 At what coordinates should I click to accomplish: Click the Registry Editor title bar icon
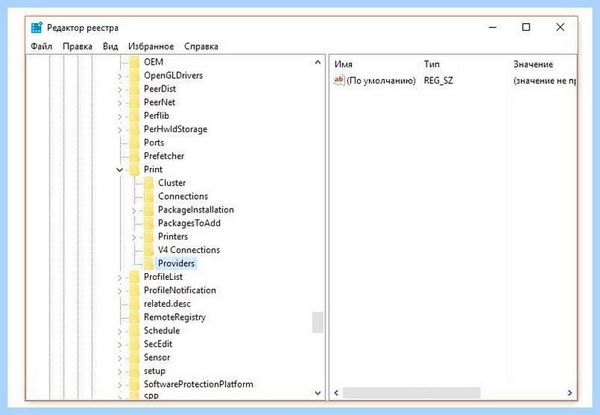37,28
